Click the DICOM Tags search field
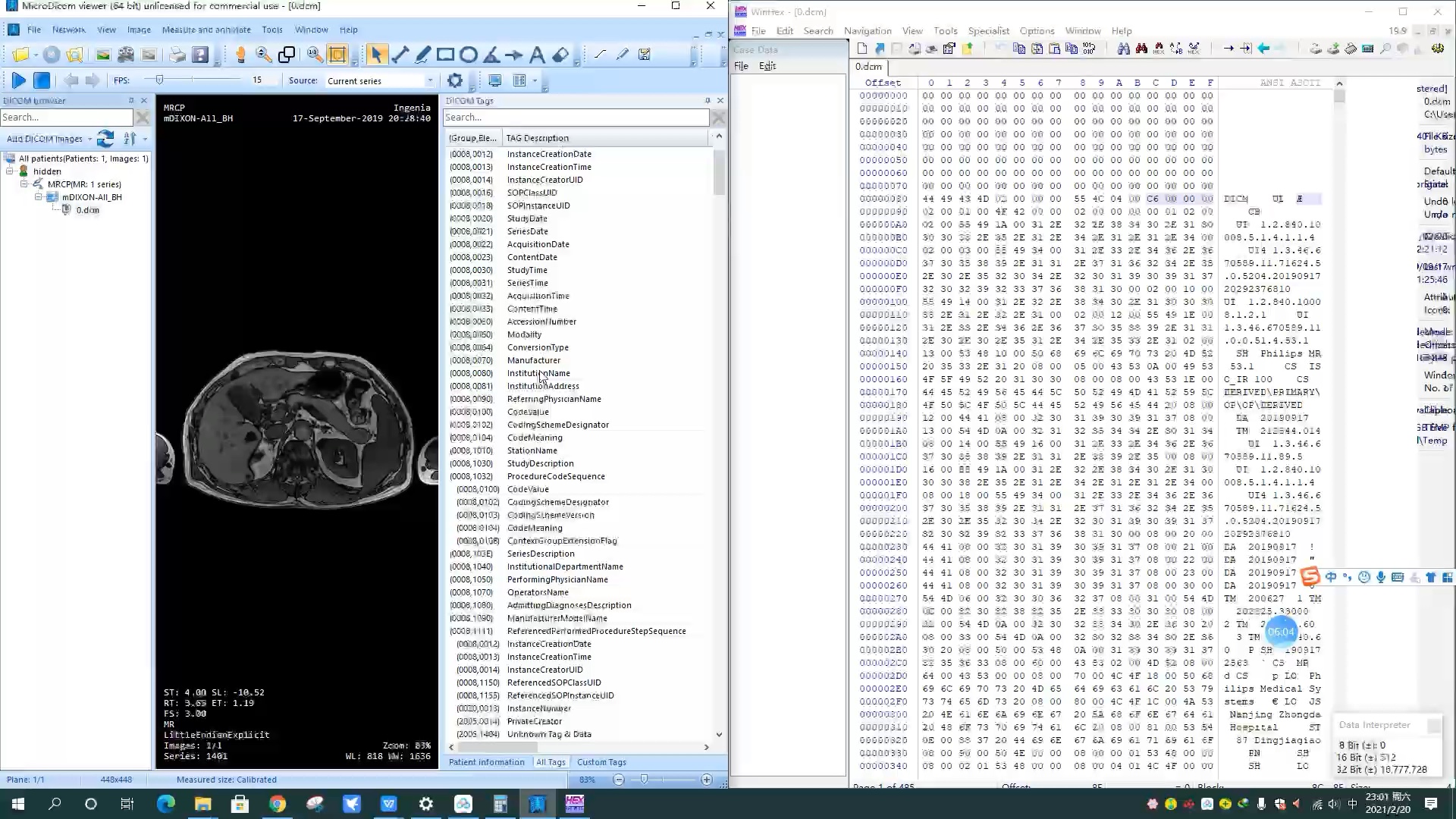1456x819 pixels. [576, 118]
